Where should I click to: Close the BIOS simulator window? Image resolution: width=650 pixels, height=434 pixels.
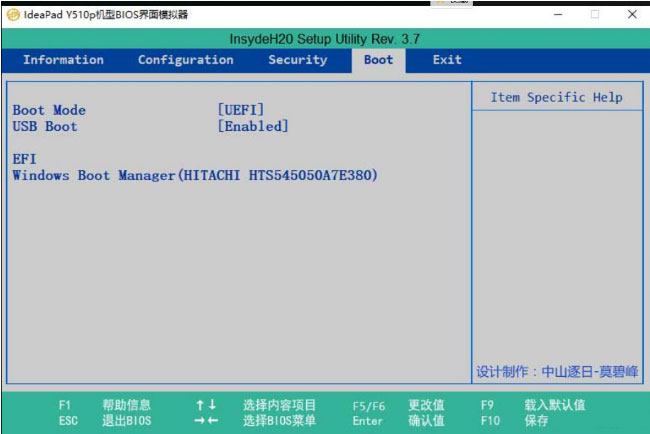(x=632, y=15)
